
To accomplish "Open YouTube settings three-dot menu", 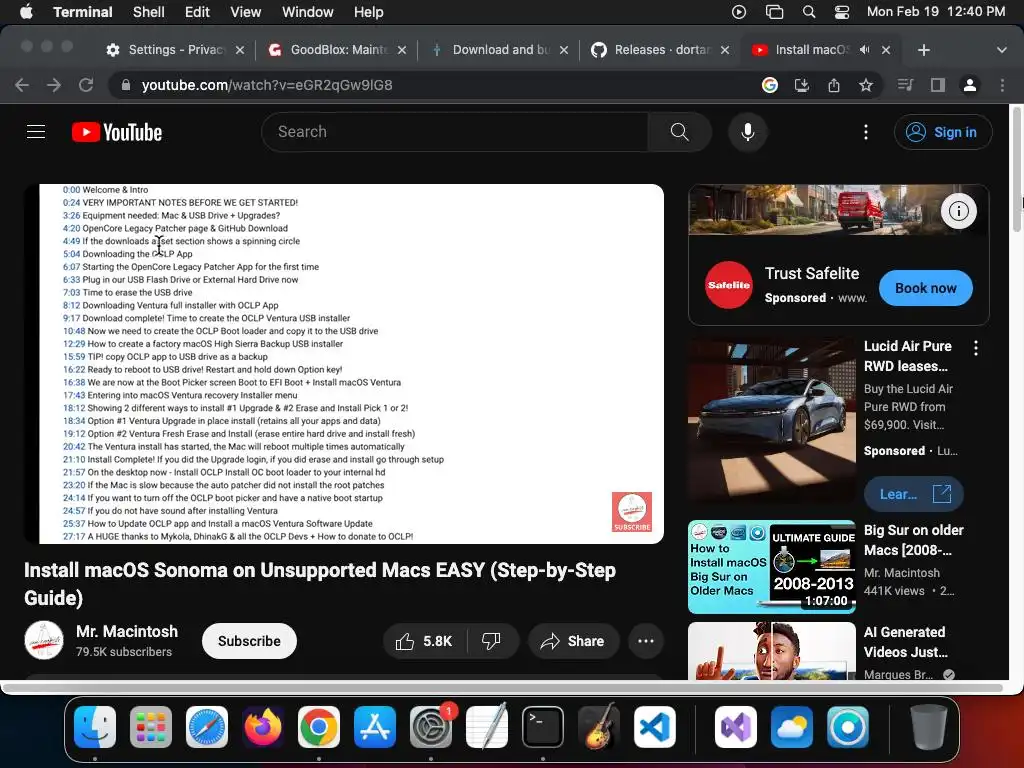I will (x=866, y=132).
